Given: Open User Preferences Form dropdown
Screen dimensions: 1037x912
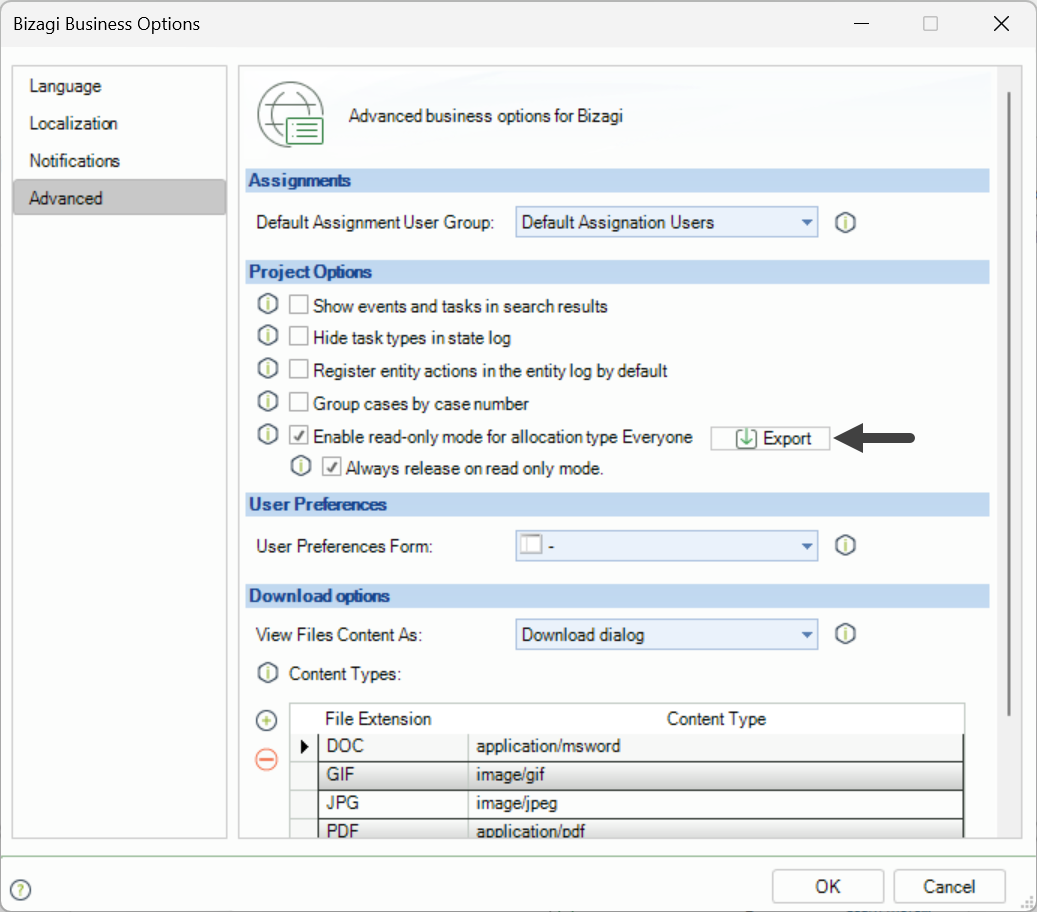Looking at the screenshot, I should pyautogui.click(x=666, y=546).
